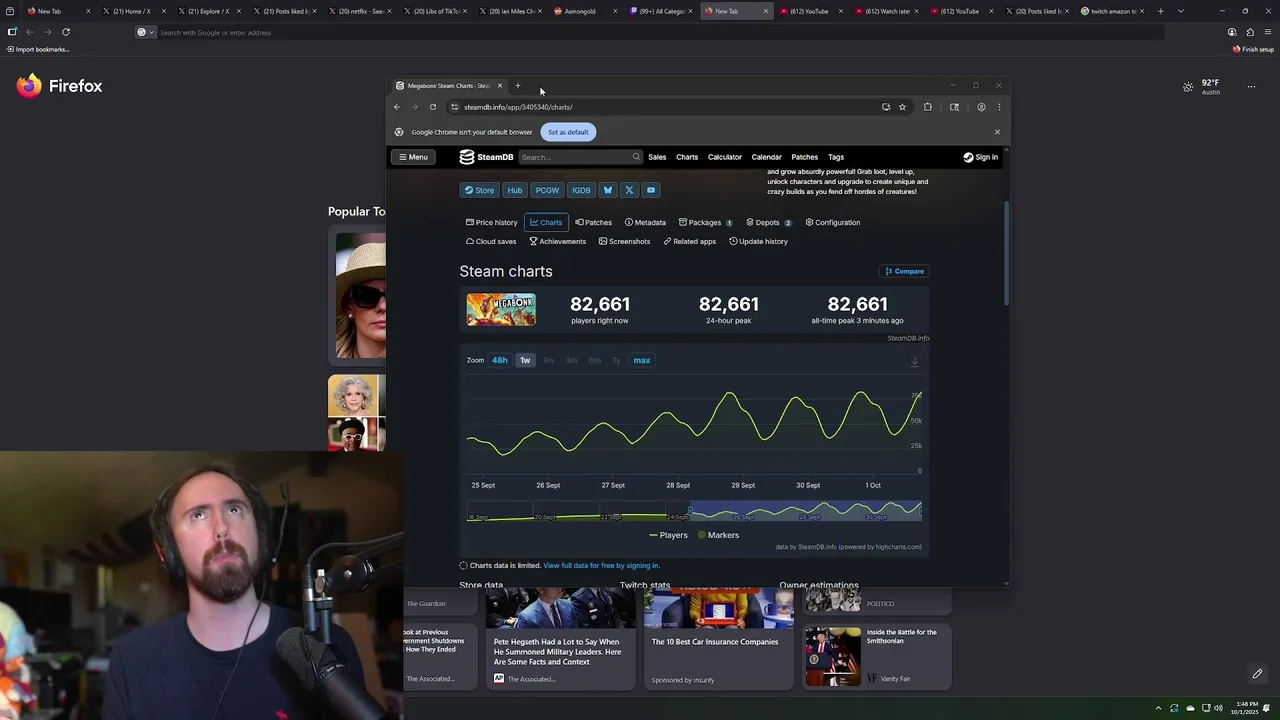Click the Chrome page vertical scrollbar
The width and height of the screenshot is (1280, 720).
(x=1006, y=255)
